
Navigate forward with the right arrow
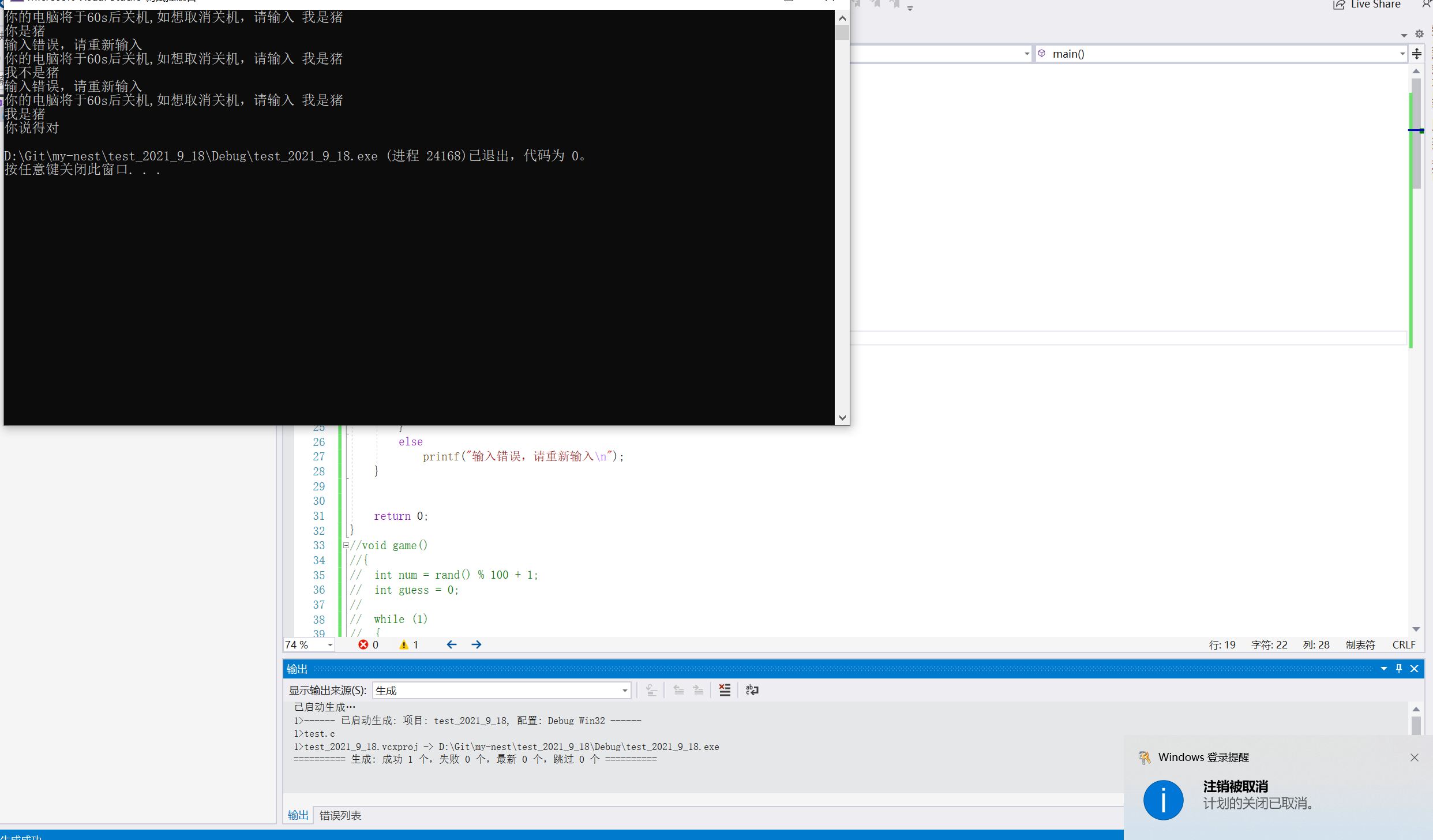point(476,644)
